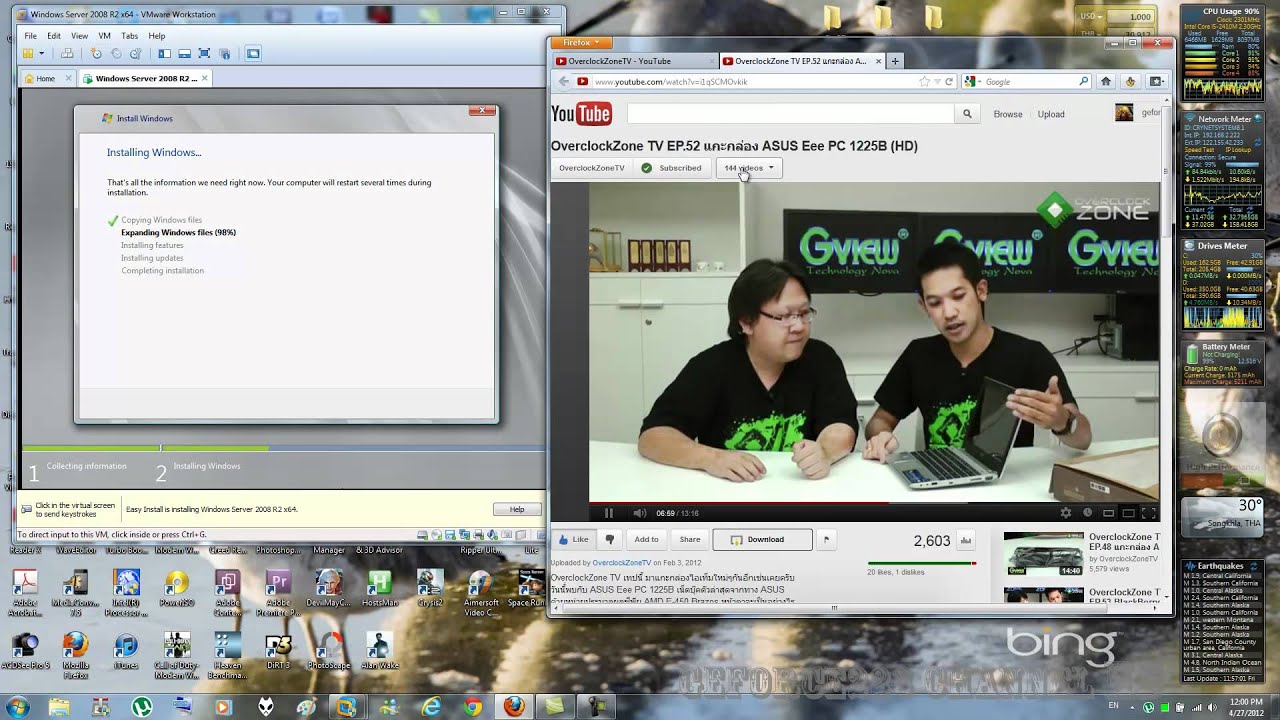Dislike the video with thumbs down

tap(609, 540)
